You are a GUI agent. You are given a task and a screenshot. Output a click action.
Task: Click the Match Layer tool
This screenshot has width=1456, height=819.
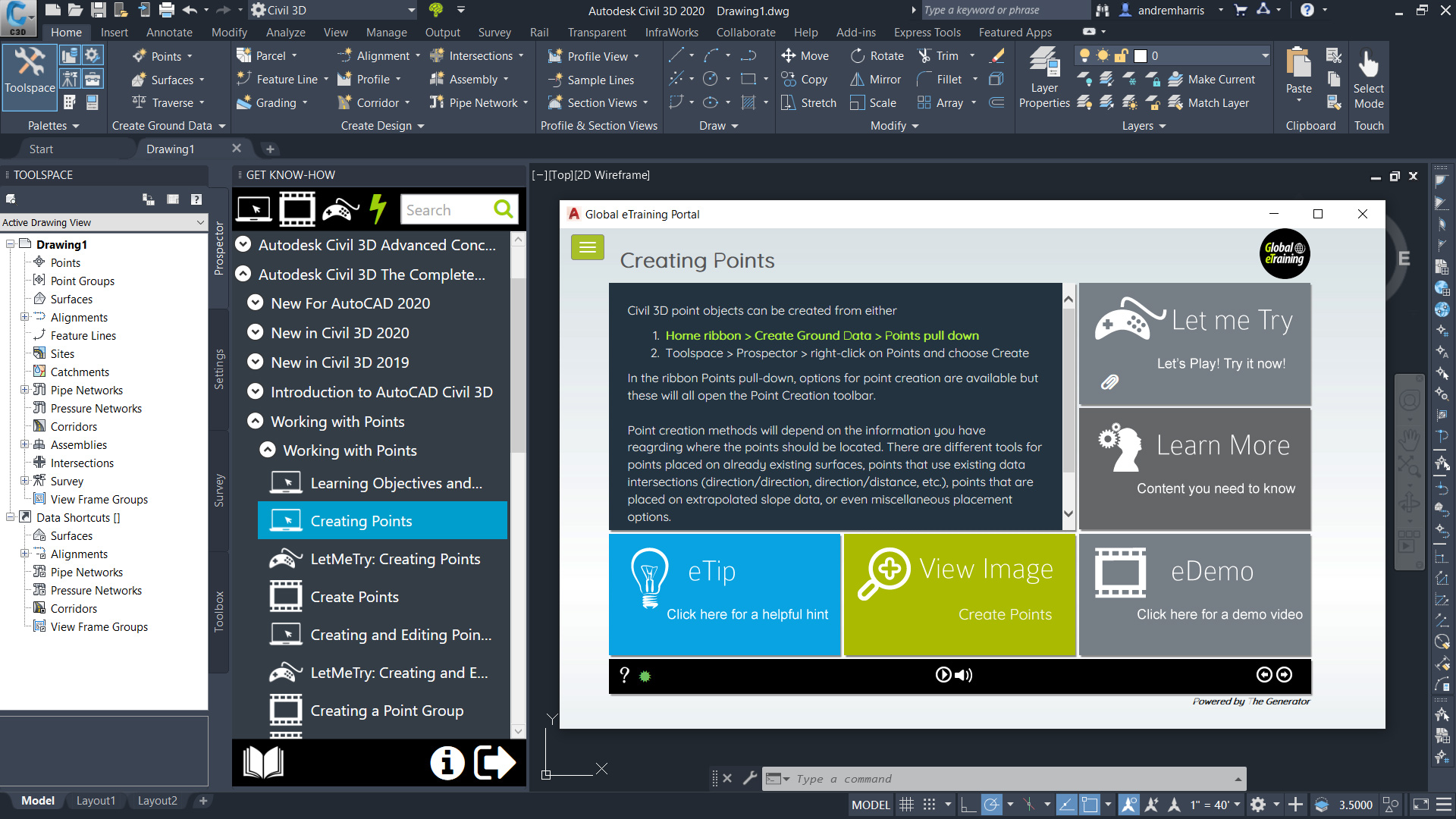click(1210, 102)
